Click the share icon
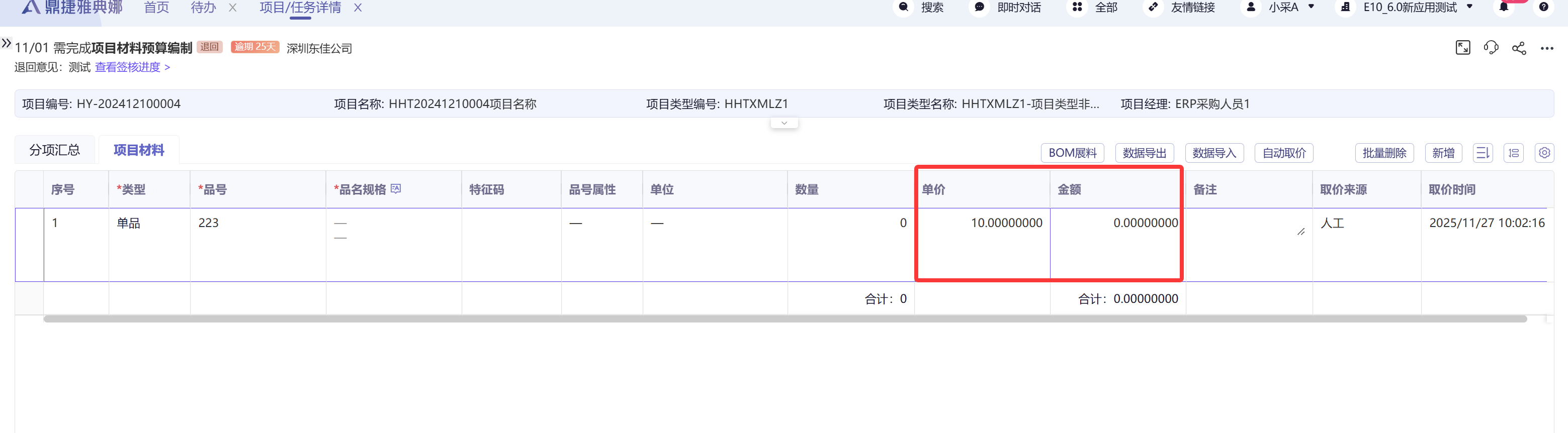This screenshot has width=1568, height=433. pos(1519,48)
